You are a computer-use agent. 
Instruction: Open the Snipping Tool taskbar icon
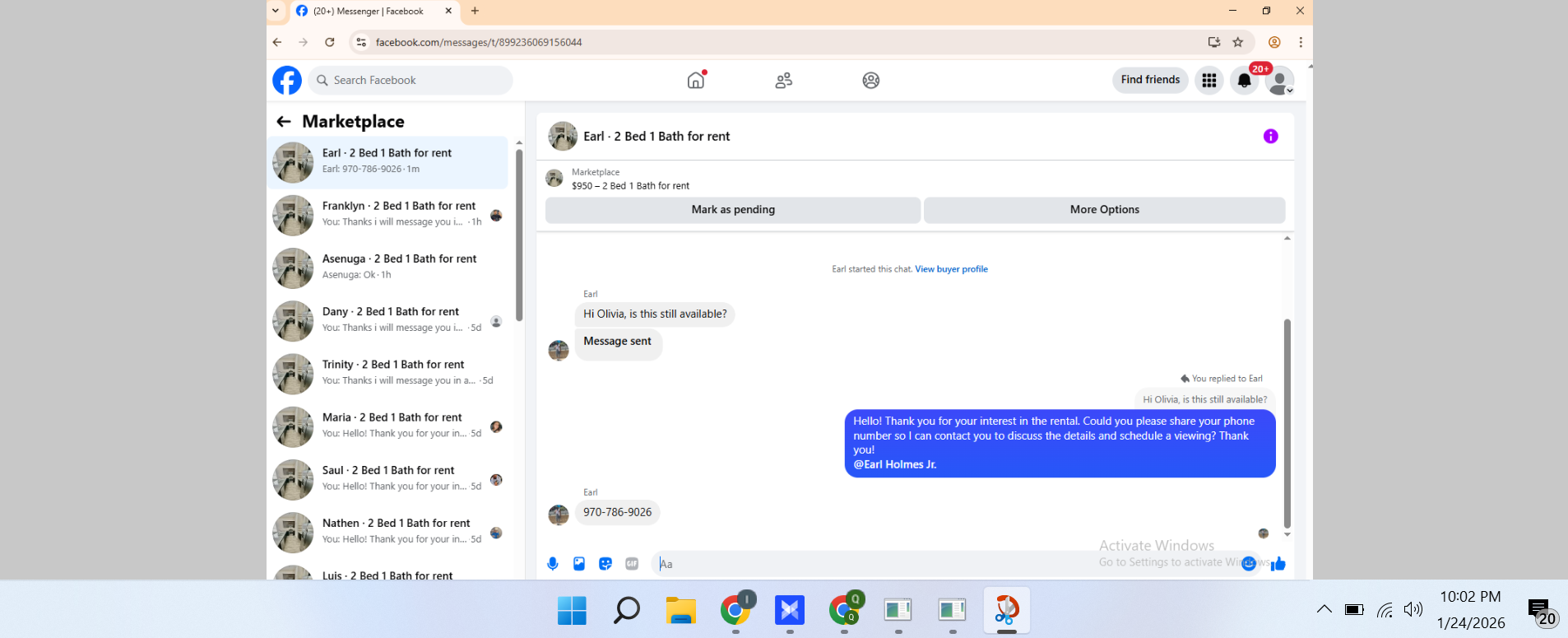coord(1007,610)
